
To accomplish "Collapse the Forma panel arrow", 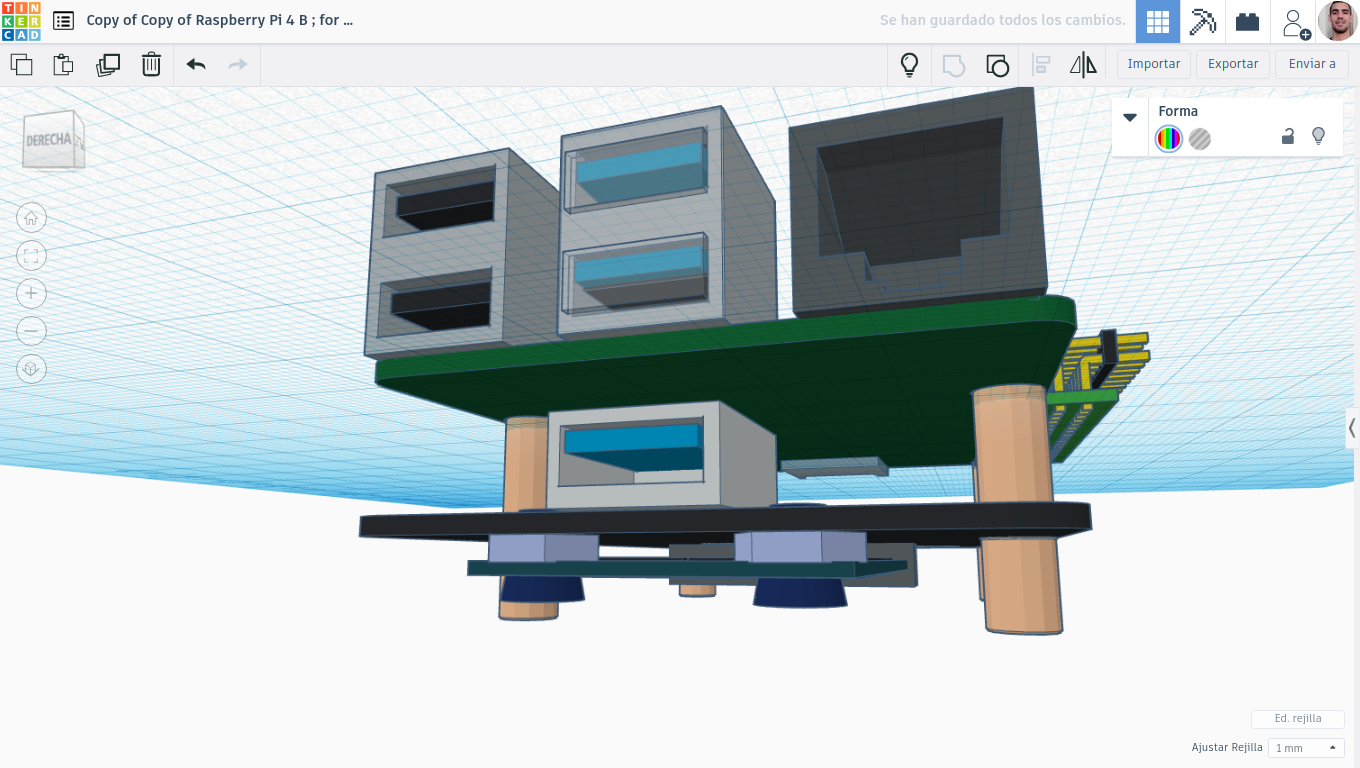I will (x=1130, y=117).
